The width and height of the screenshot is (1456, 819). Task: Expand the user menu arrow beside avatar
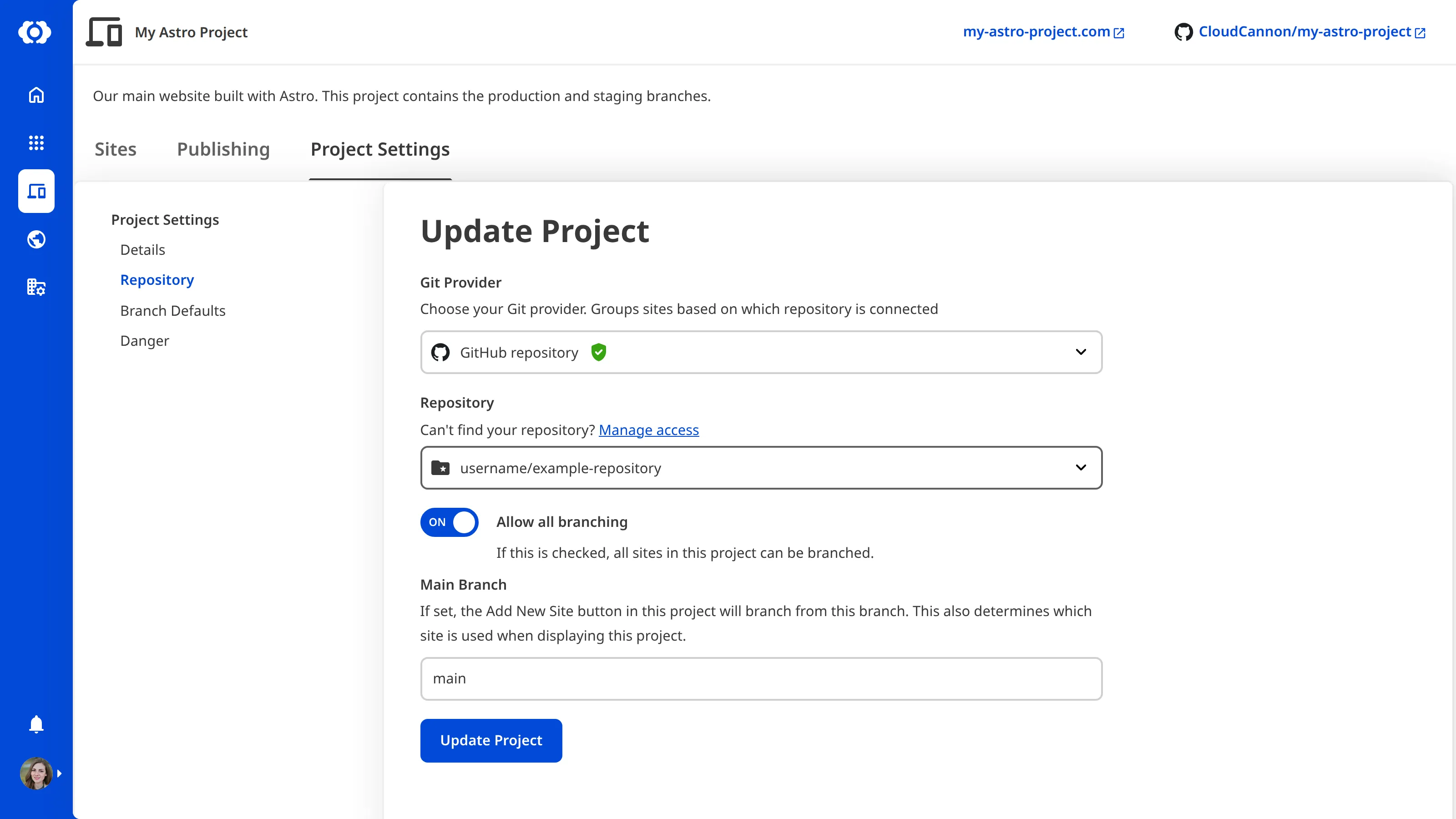(x=59, y=773)
